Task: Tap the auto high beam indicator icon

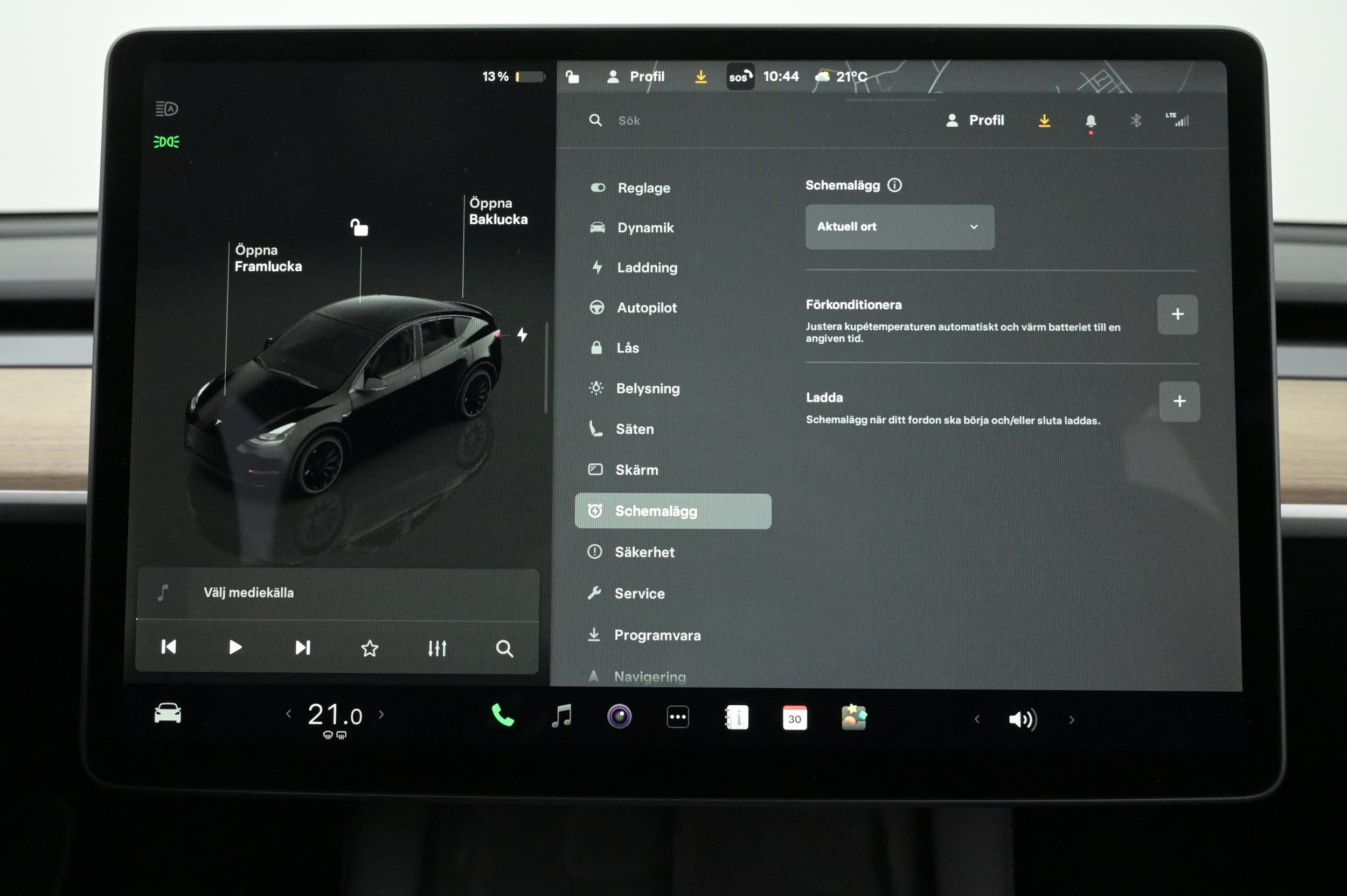Action: point(167,109)
